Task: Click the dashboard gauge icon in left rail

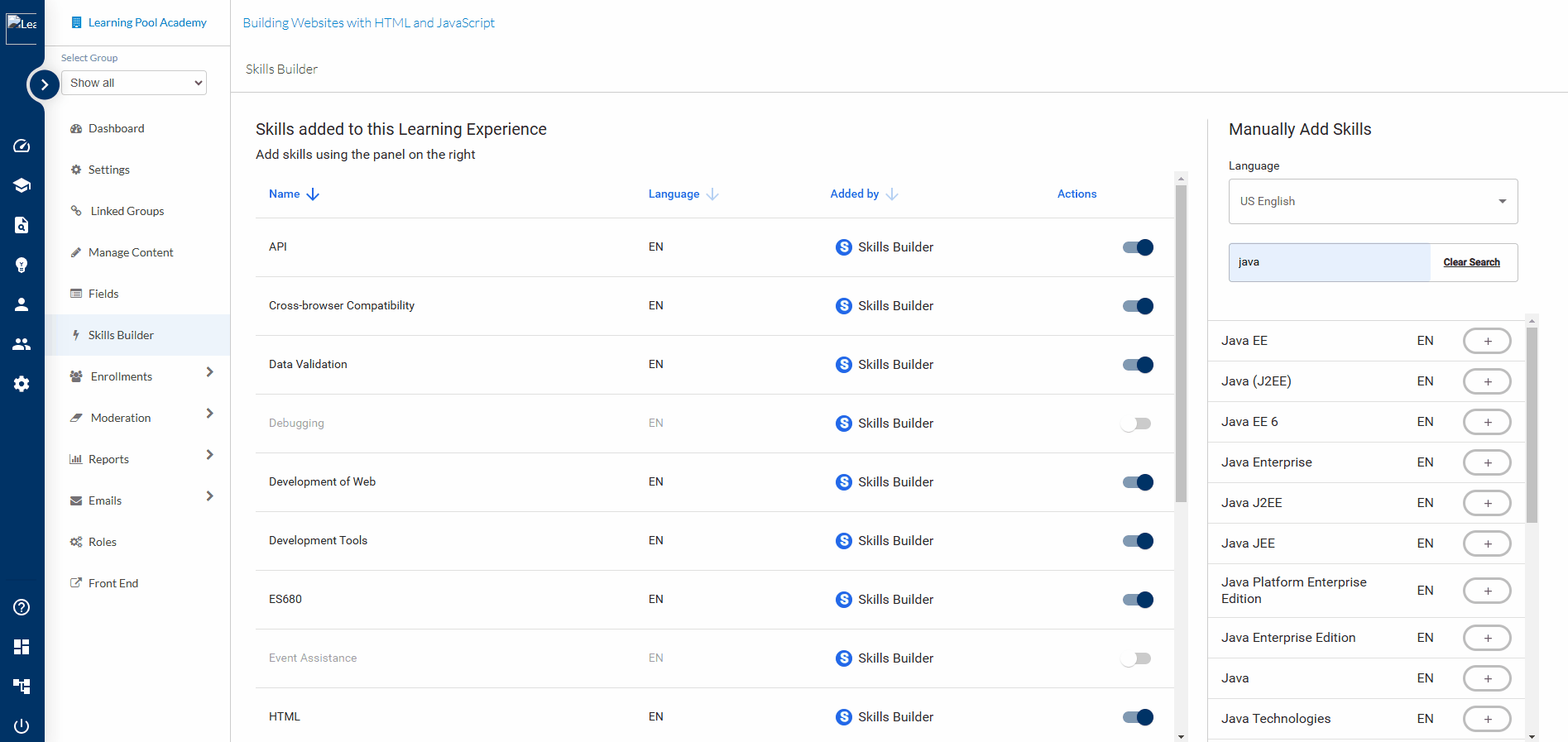Action: tap(22, 146)
